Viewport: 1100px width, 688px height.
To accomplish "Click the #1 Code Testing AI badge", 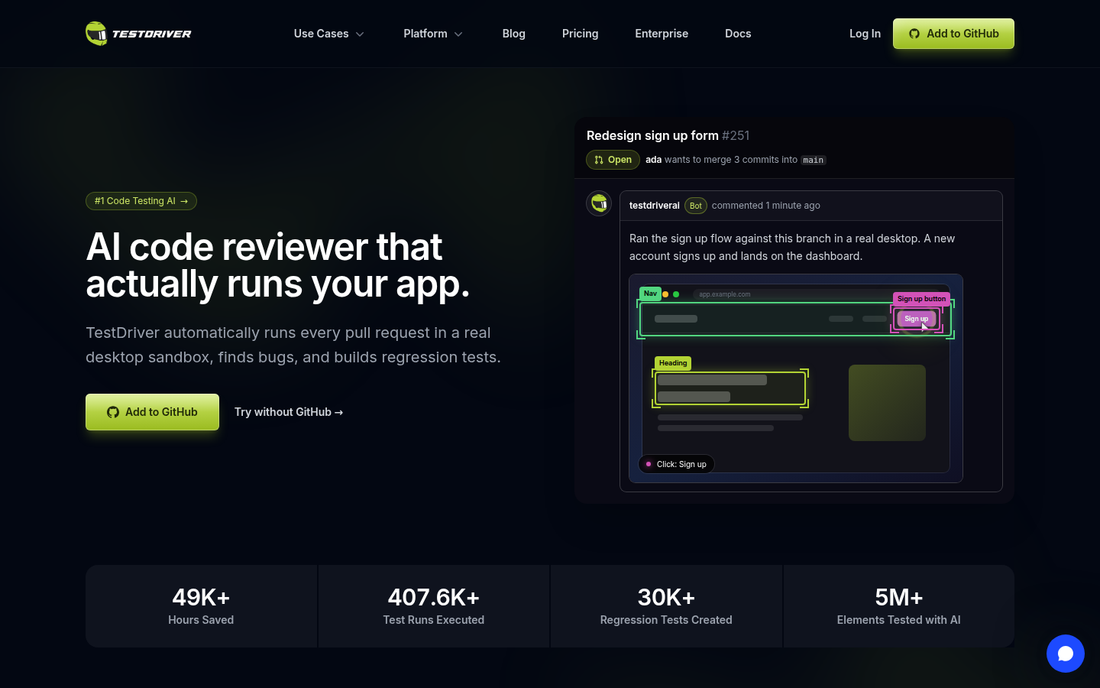I will coord(141,201).
